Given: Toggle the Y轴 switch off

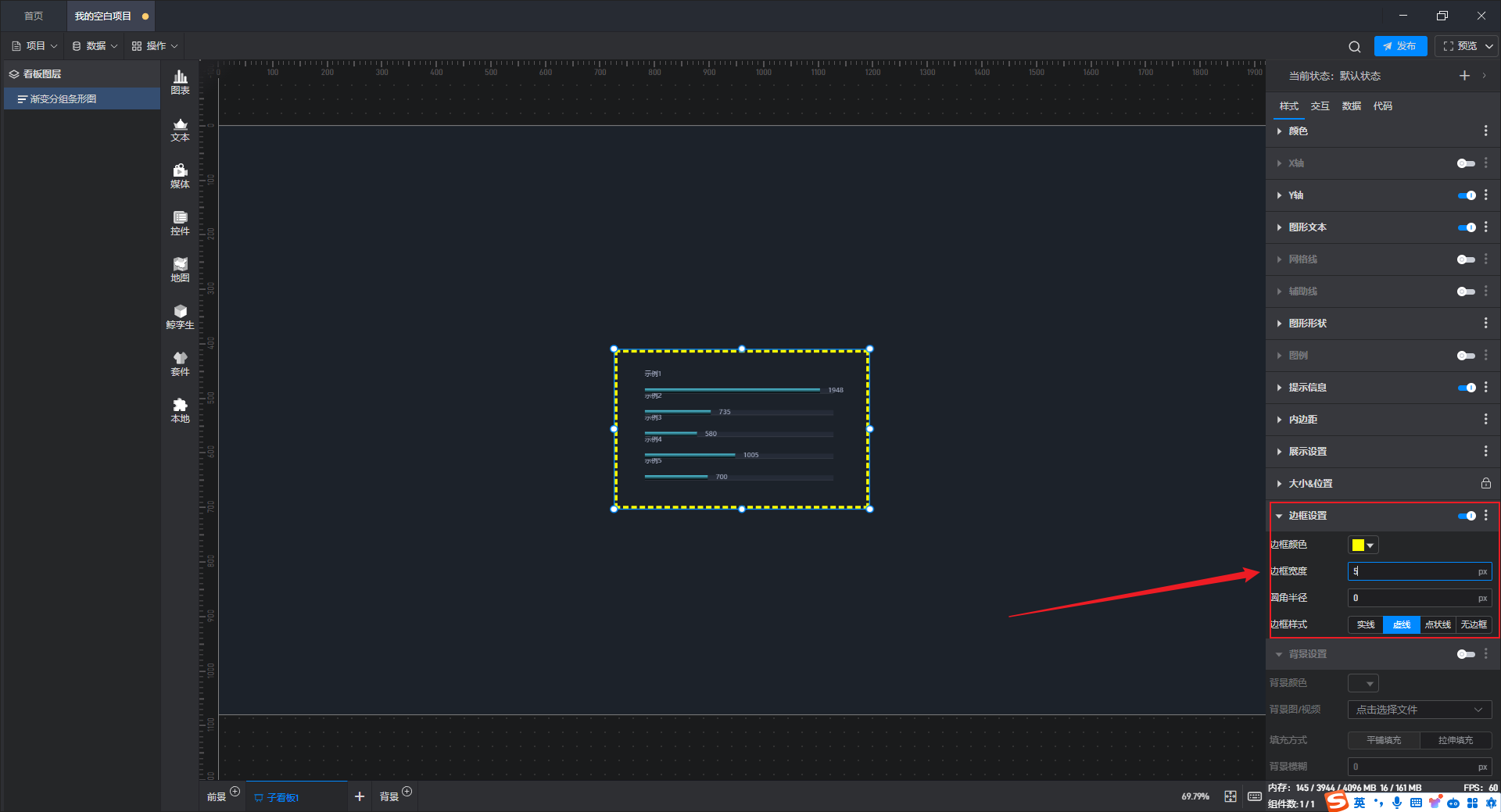Looking at the screenshot, I should tap(1467, 195).
